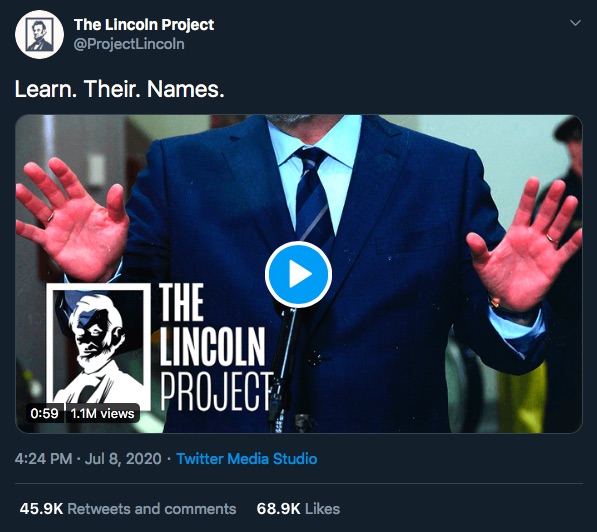This screenshot has height=532, width=597.
Task: Click the Jul 8, 2020 date
Action: [123, 459]
